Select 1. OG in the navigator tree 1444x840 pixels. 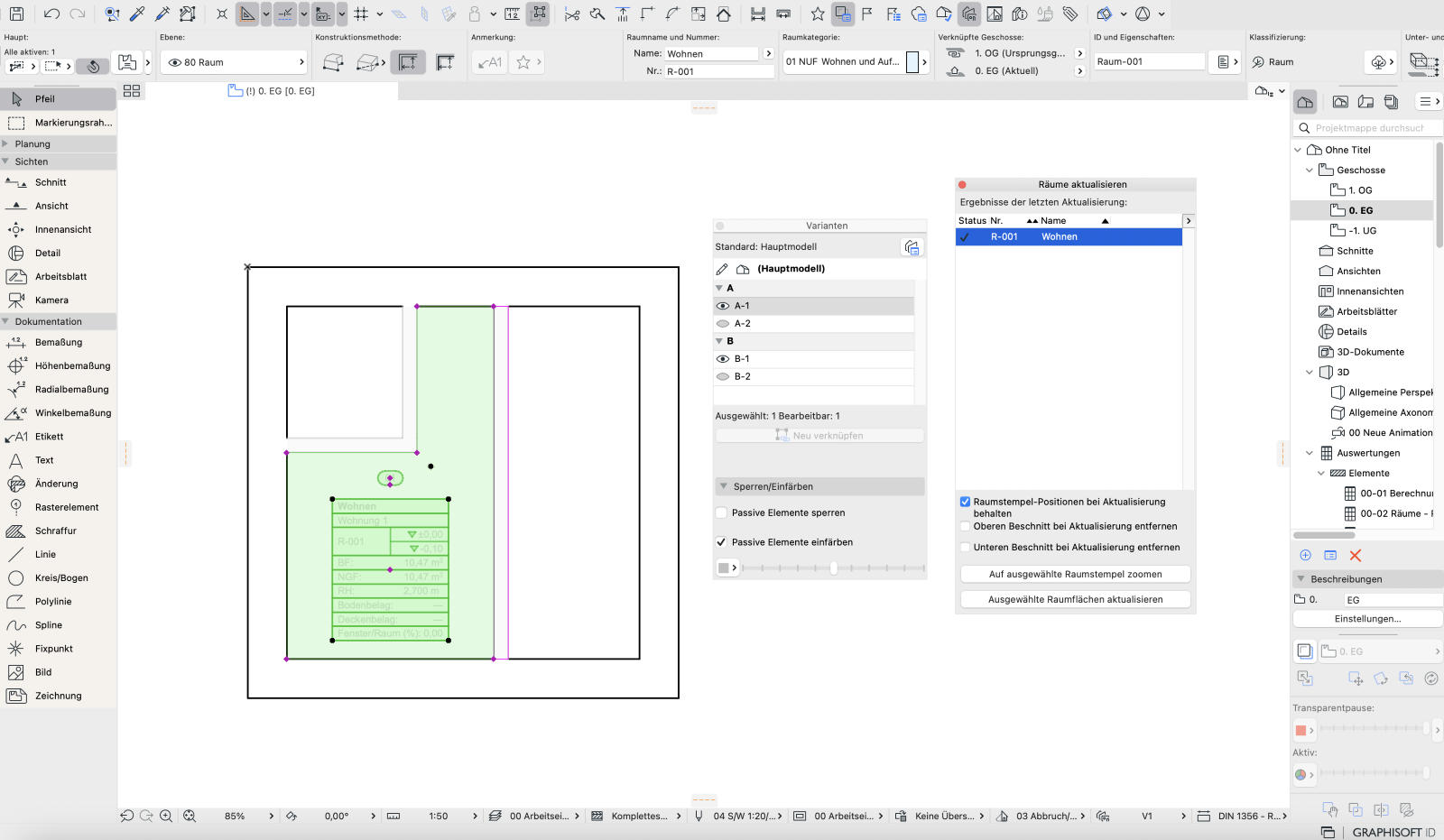pyautogui.click(x=1360, y=190)
